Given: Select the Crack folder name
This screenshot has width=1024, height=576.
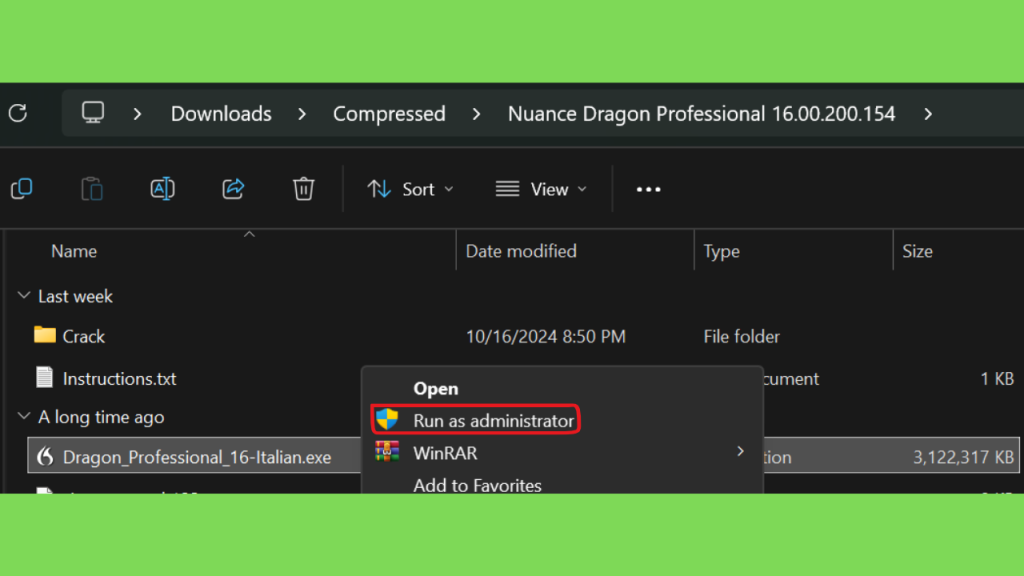Looking at the screenshot, I should point(84,336).
